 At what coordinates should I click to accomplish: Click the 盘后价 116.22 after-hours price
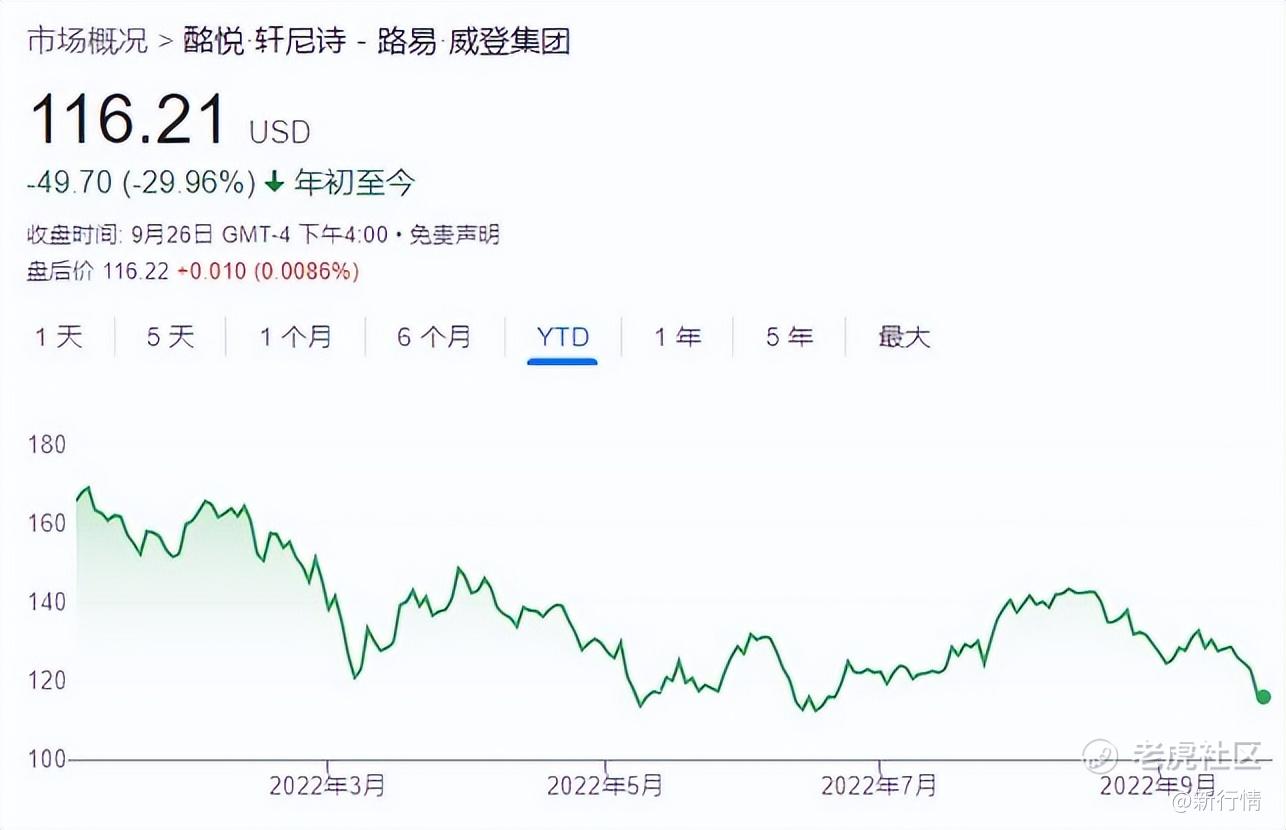point(97,271)
